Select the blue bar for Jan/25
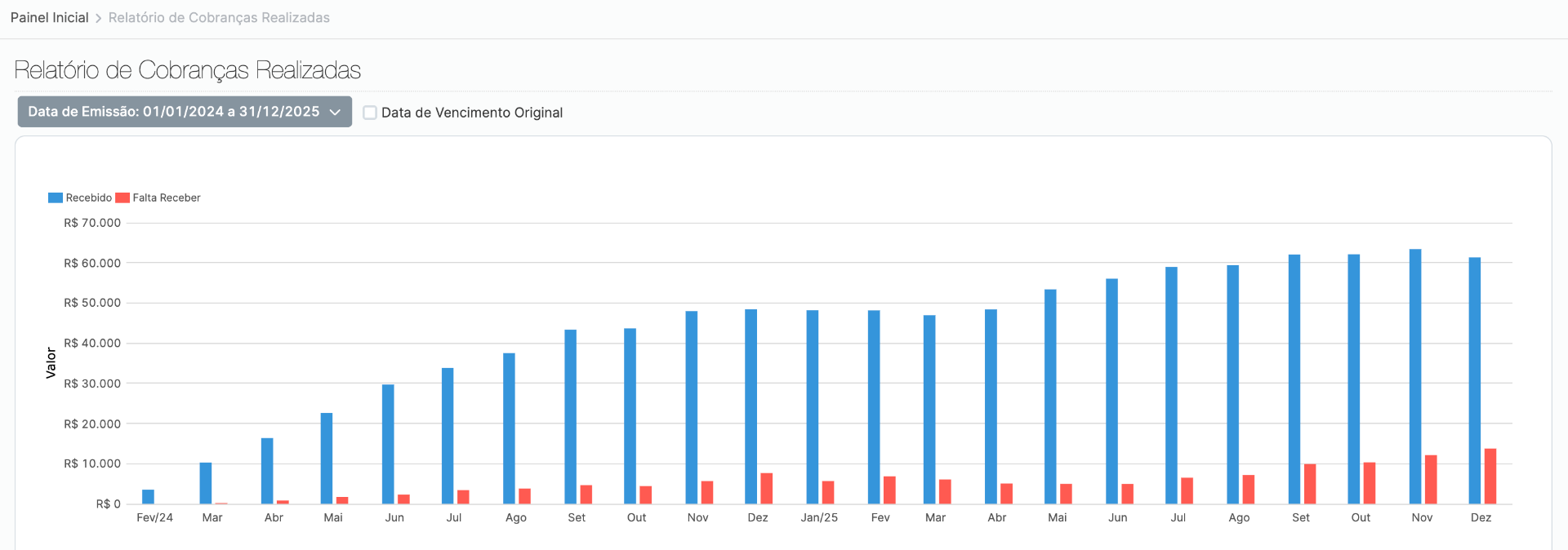The height and width of the screenshot is (550, 1568). (813, 406)
